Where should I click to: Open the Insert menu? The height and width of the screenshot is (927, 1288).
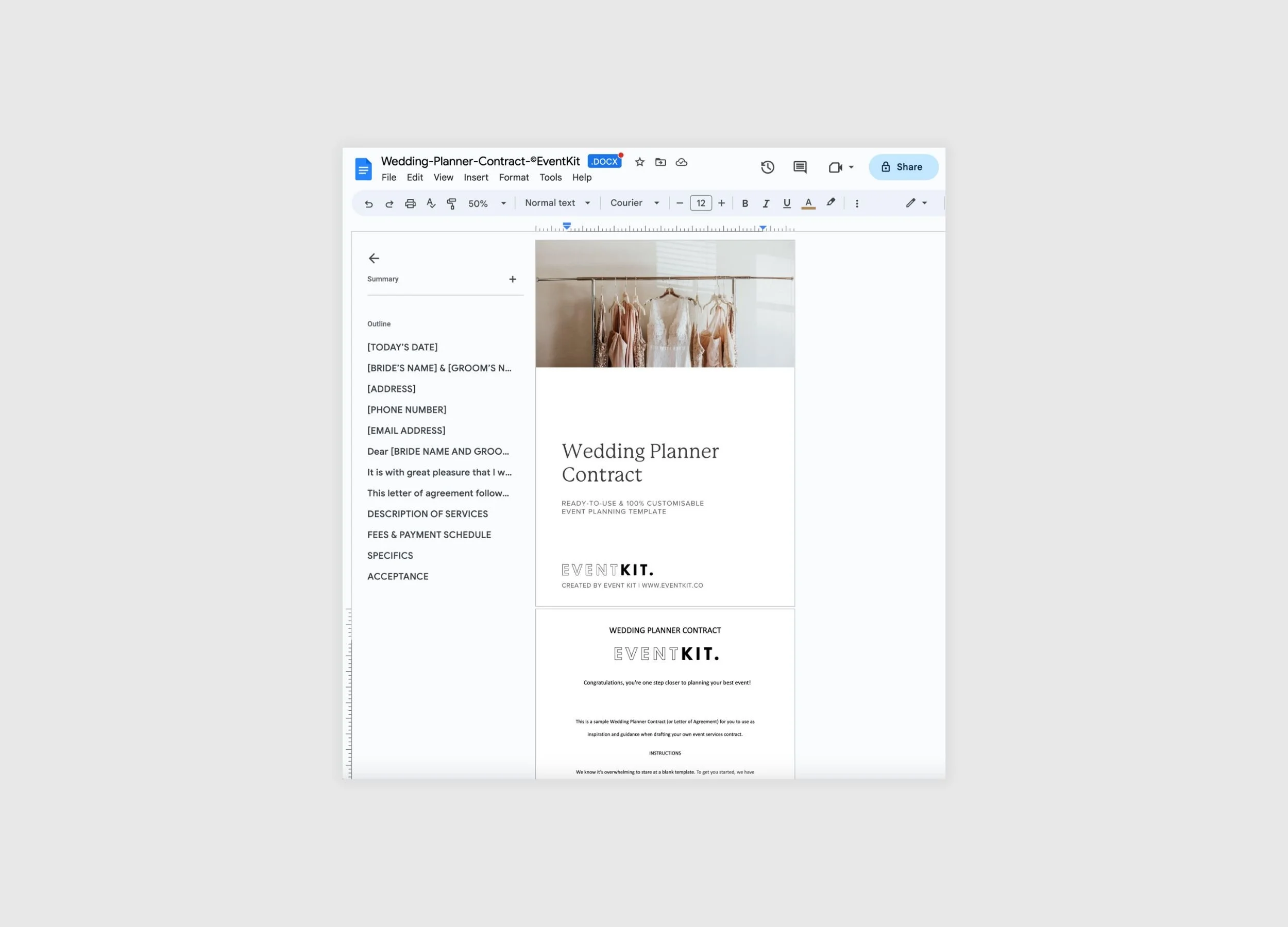point(476,177)
